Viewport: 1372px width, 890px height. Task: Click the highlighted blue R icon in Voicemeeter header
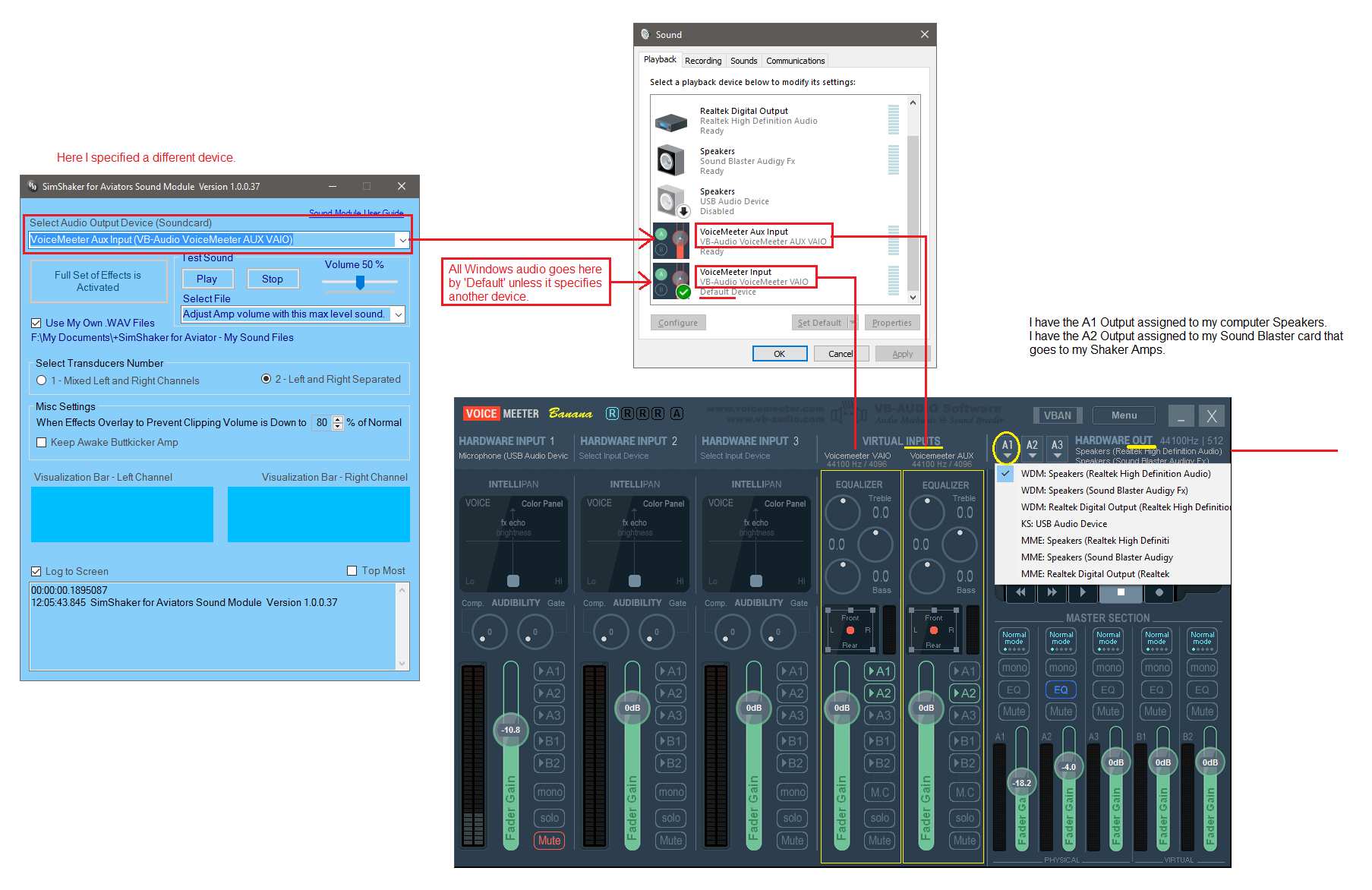click(612, 414)
